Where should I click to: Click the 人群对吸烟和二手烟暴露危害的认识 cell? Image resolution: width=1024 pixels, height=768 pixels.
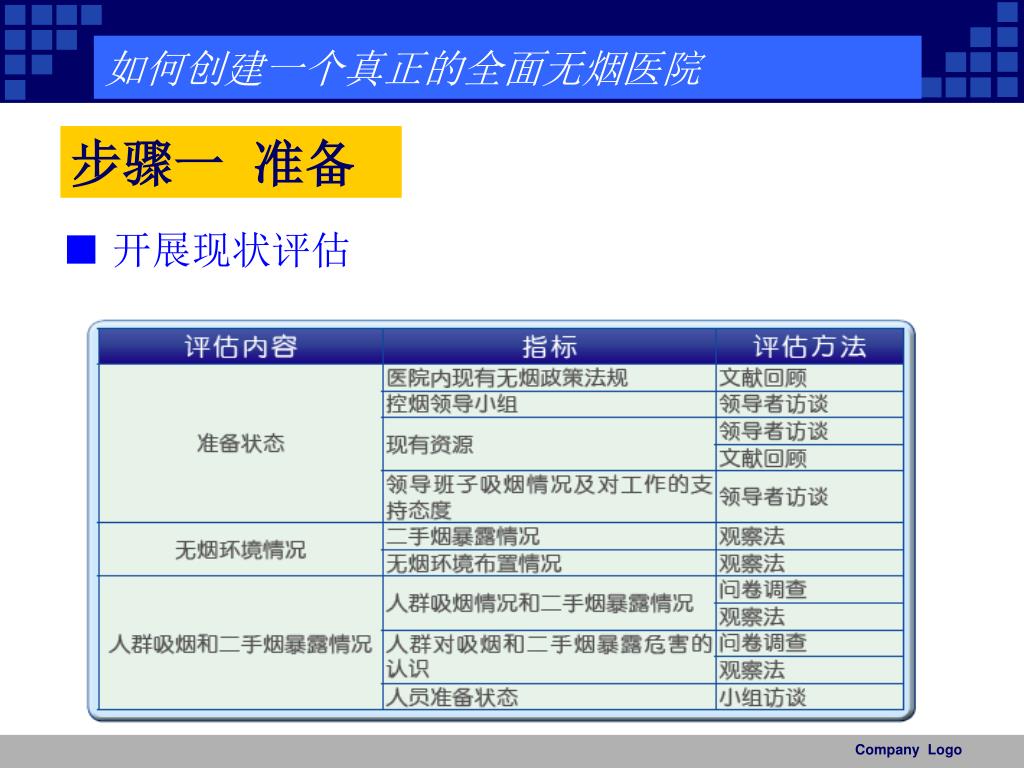[x=549, y=656]
